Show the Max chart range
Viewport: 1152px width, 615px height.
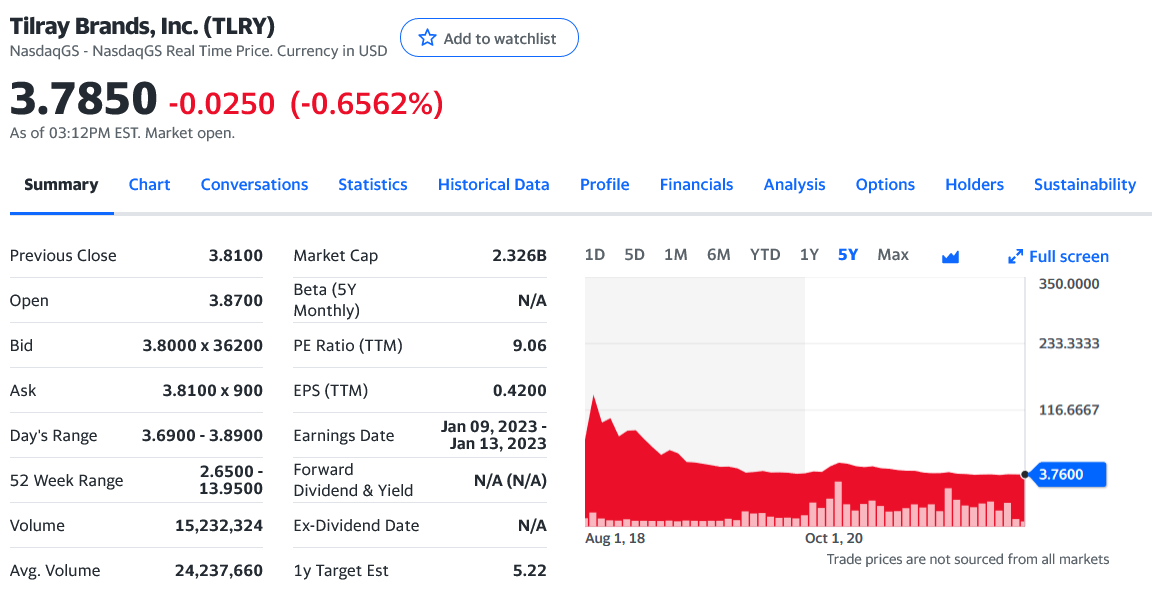pos(893,255)
